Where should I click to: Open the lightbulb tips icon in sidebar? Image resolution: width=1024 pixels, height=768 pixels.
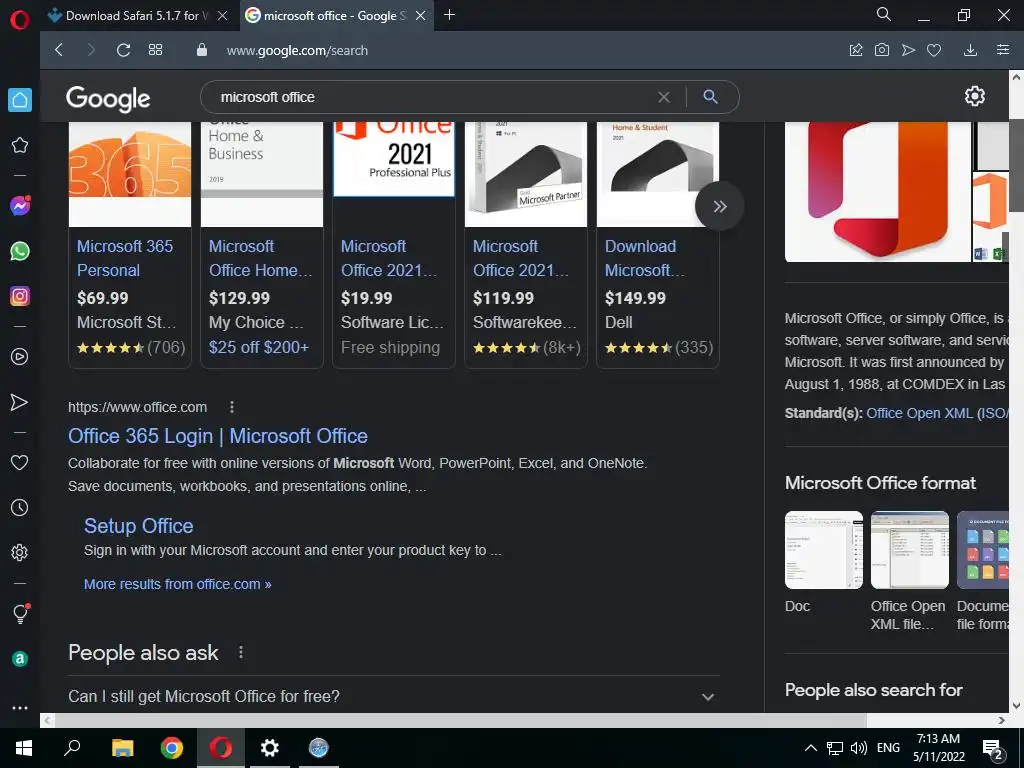pos(20,613)
